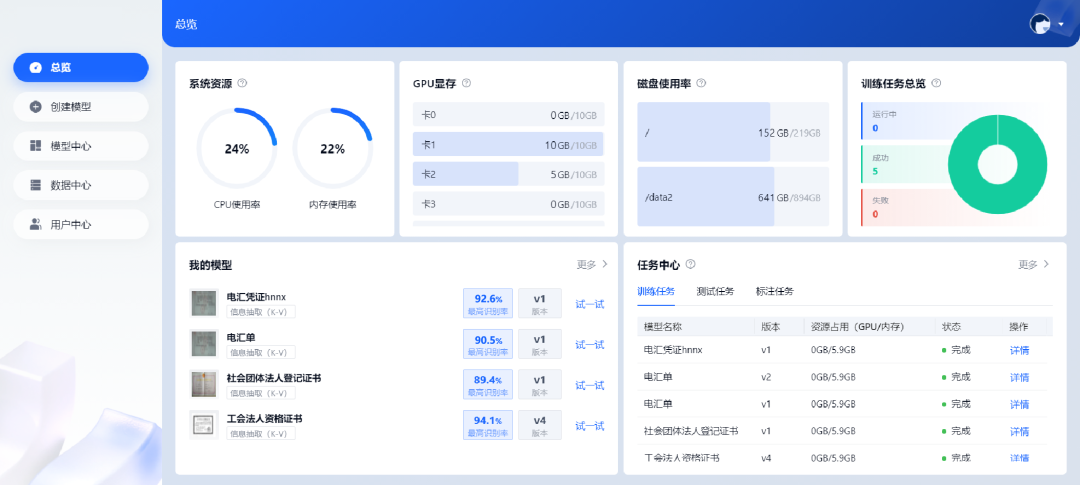Click the 电汇单 model thumbnail
This screenshot has height=485, width=1080.
click(x=204, y=344)
